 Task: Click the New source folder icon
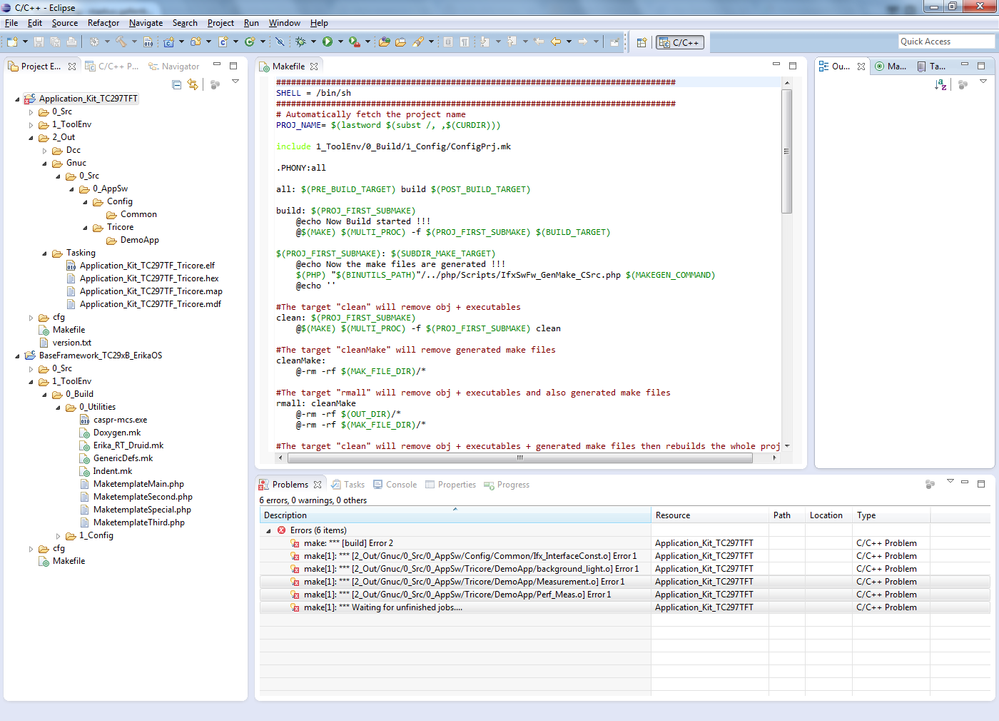[196, 42]
